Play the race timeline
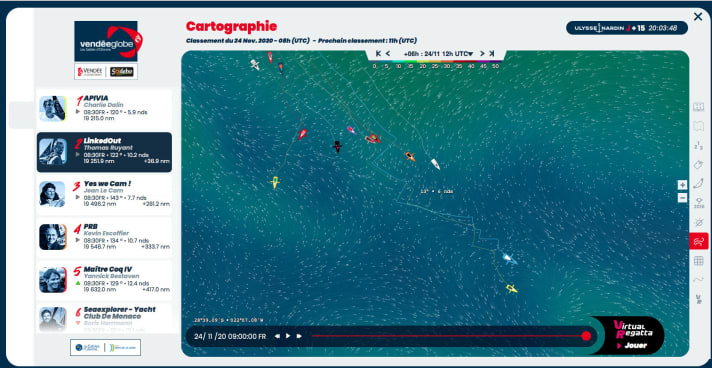 pyautogui.click(x=288, y=336)
